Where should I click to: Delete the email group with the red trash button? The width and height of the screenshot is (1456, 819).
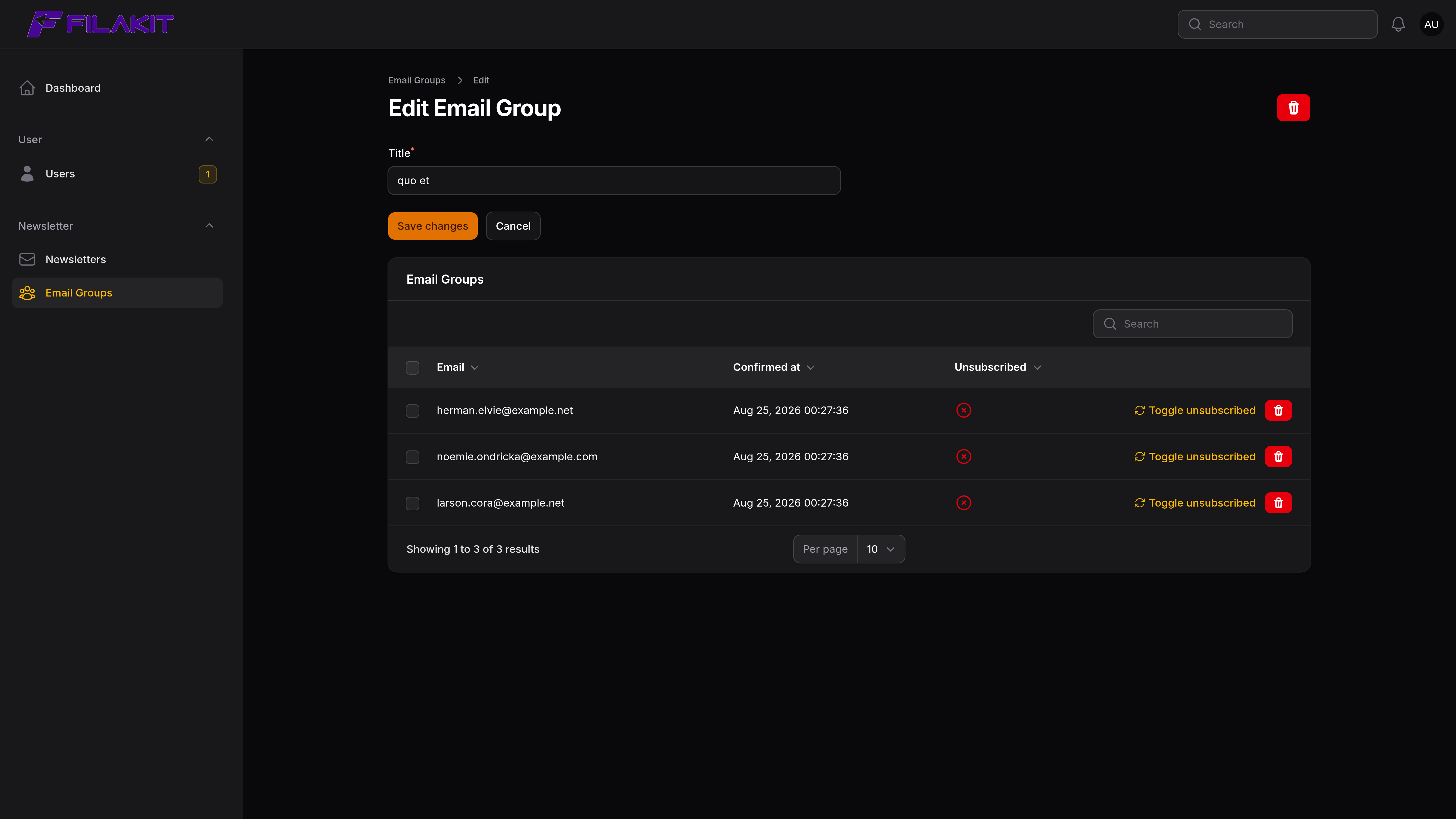coord(1293,107)
